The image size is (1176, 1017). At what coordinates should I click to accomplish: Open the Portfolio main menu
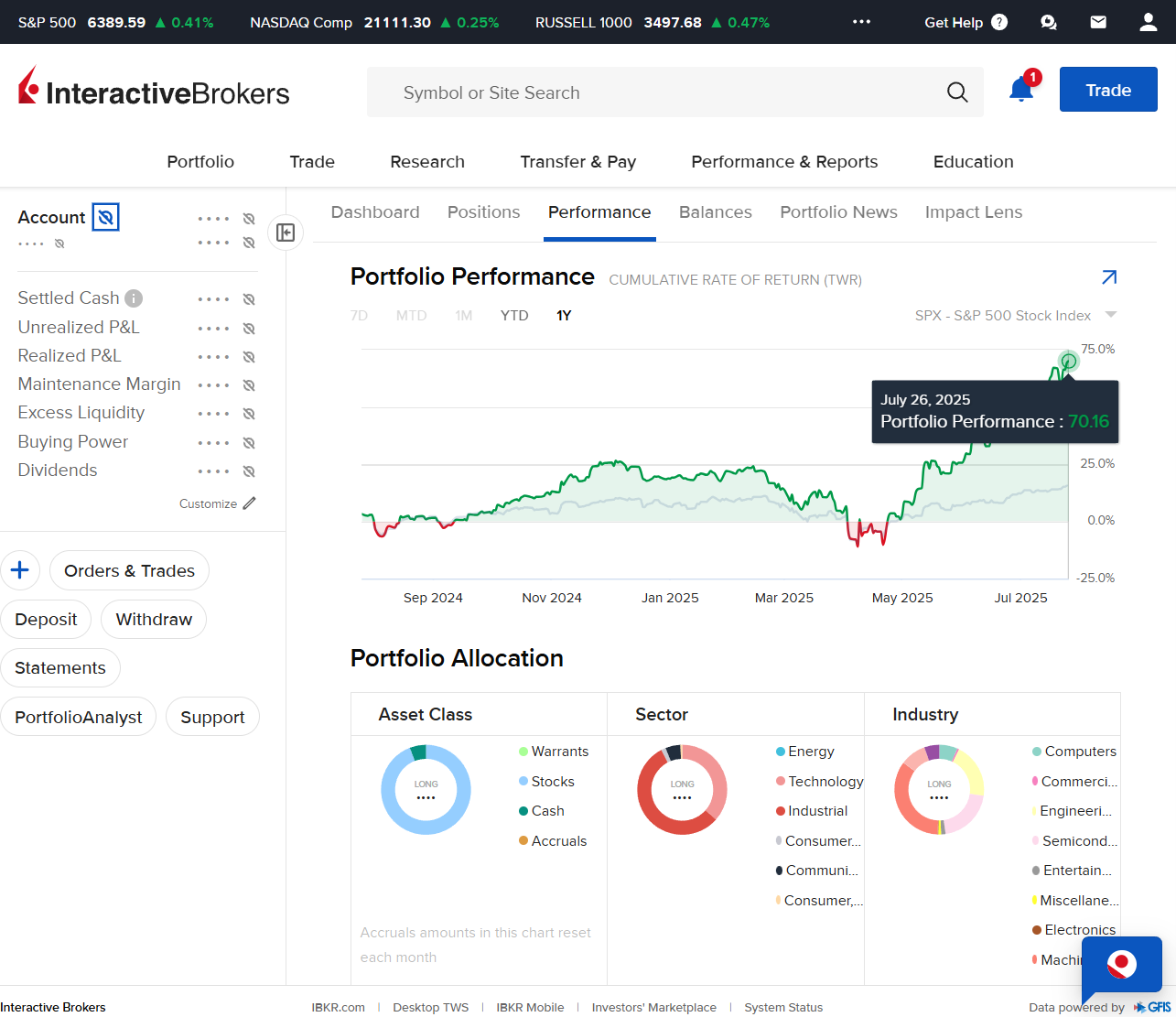pos(200,162)
